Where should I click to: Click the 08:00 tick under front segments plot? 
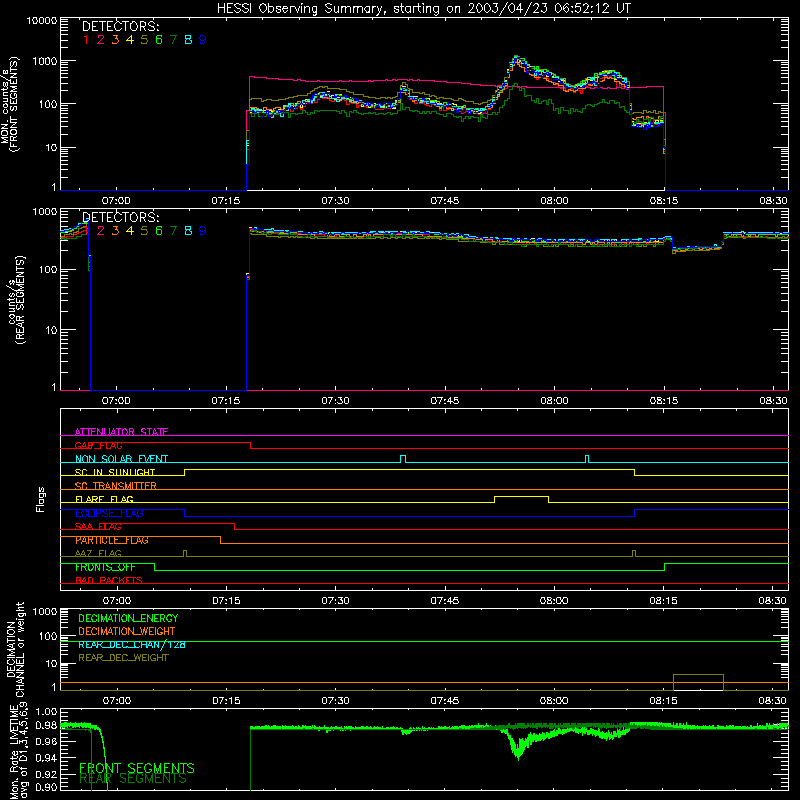pyautogui.click(x=554, y=201)
